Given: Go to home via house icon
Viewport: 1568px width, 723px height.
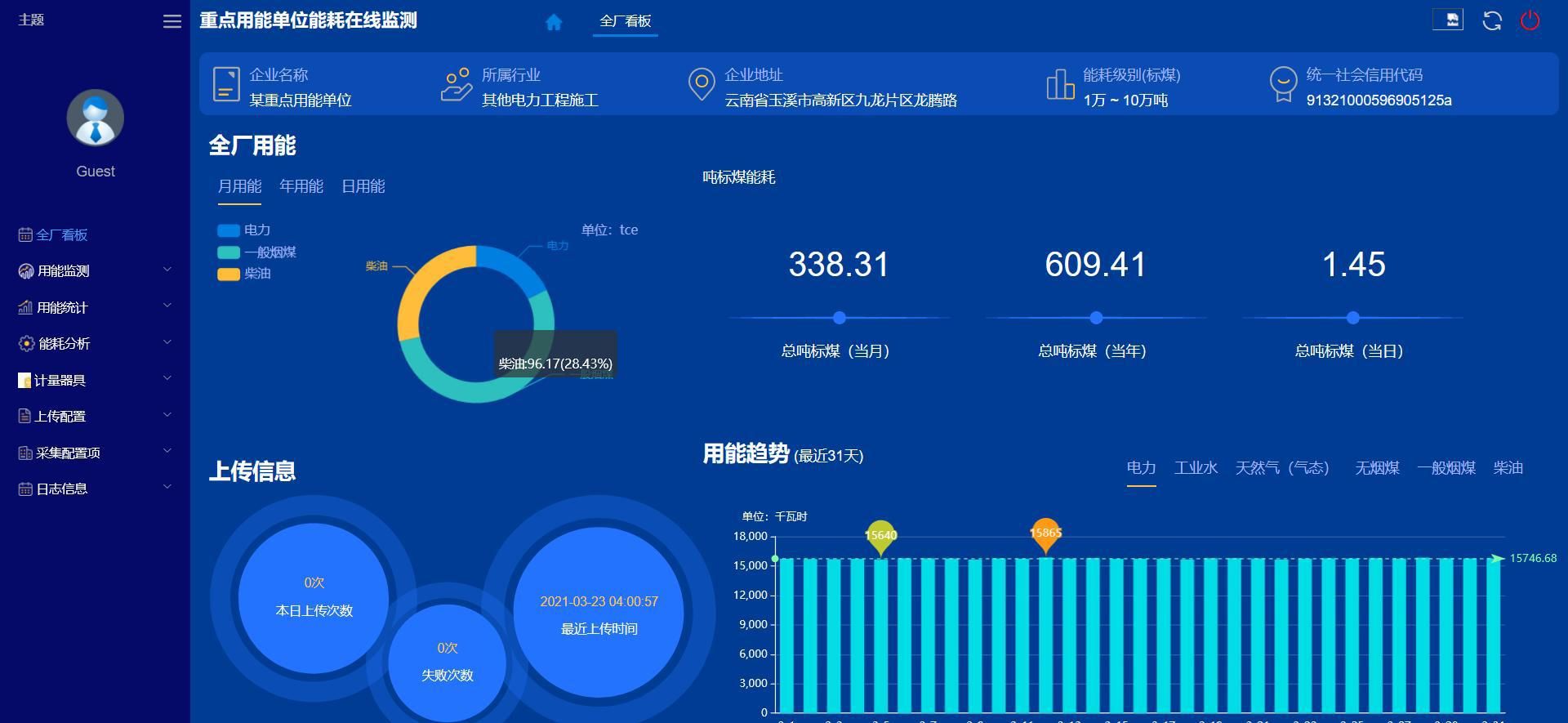Looking at the screenshot, I should pos(554,22).
